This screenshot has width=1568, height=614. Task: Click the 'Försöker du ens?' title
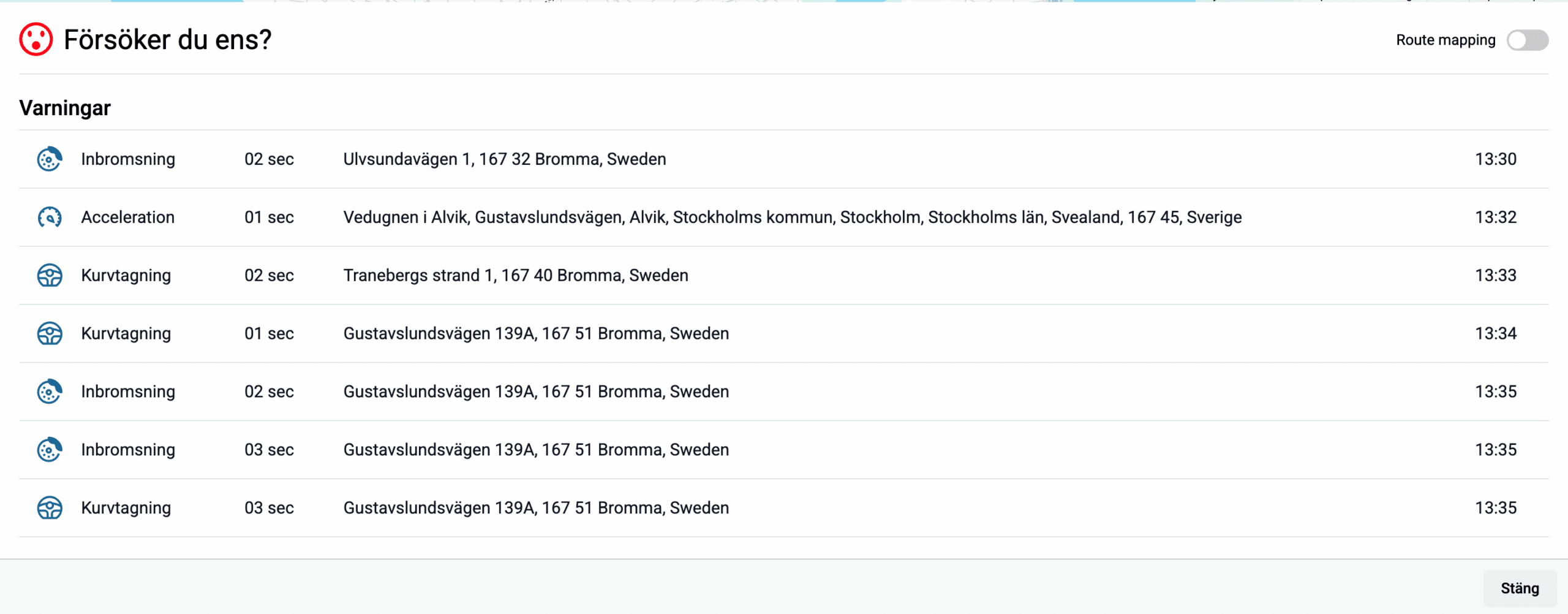point(167,40)
